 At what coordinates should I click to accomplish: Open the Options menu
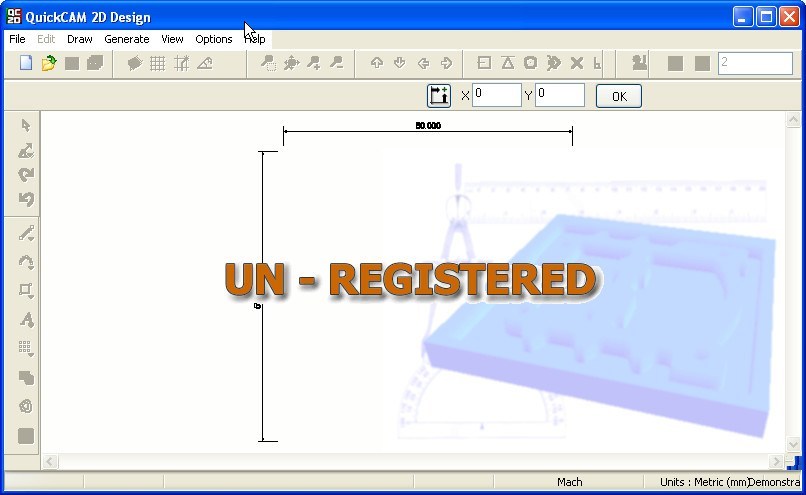coord(214,39)
